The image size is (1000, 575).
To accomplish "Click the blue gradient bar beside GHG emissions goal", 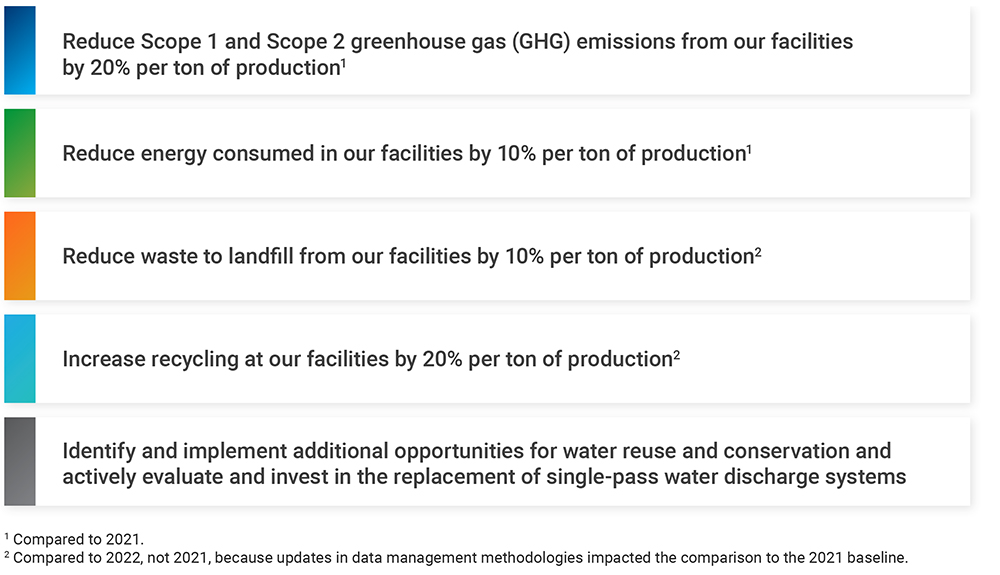I will coord(20,50).
